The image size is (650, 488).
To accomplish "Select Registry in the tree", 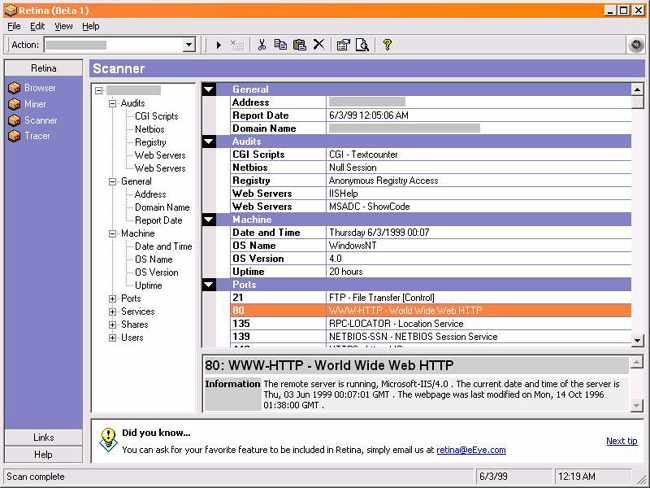I will (150, 142).
